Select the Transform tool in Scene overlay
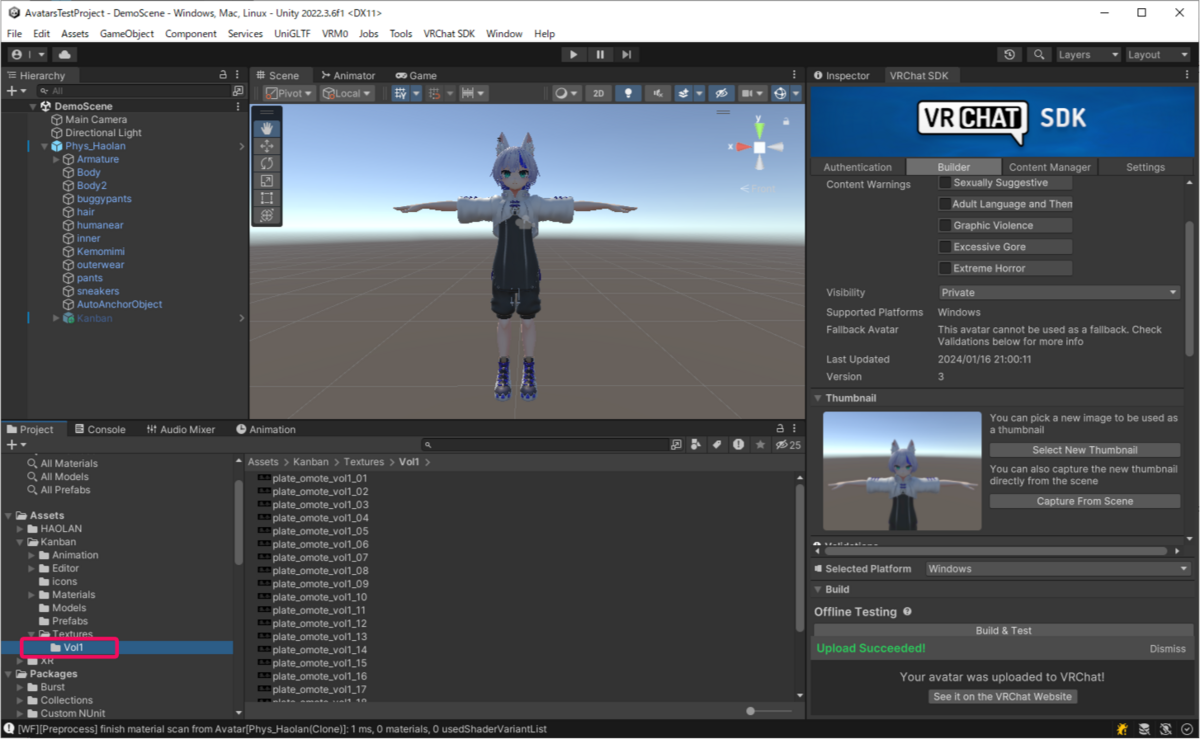1200x739 pixels. click(267, 215)
